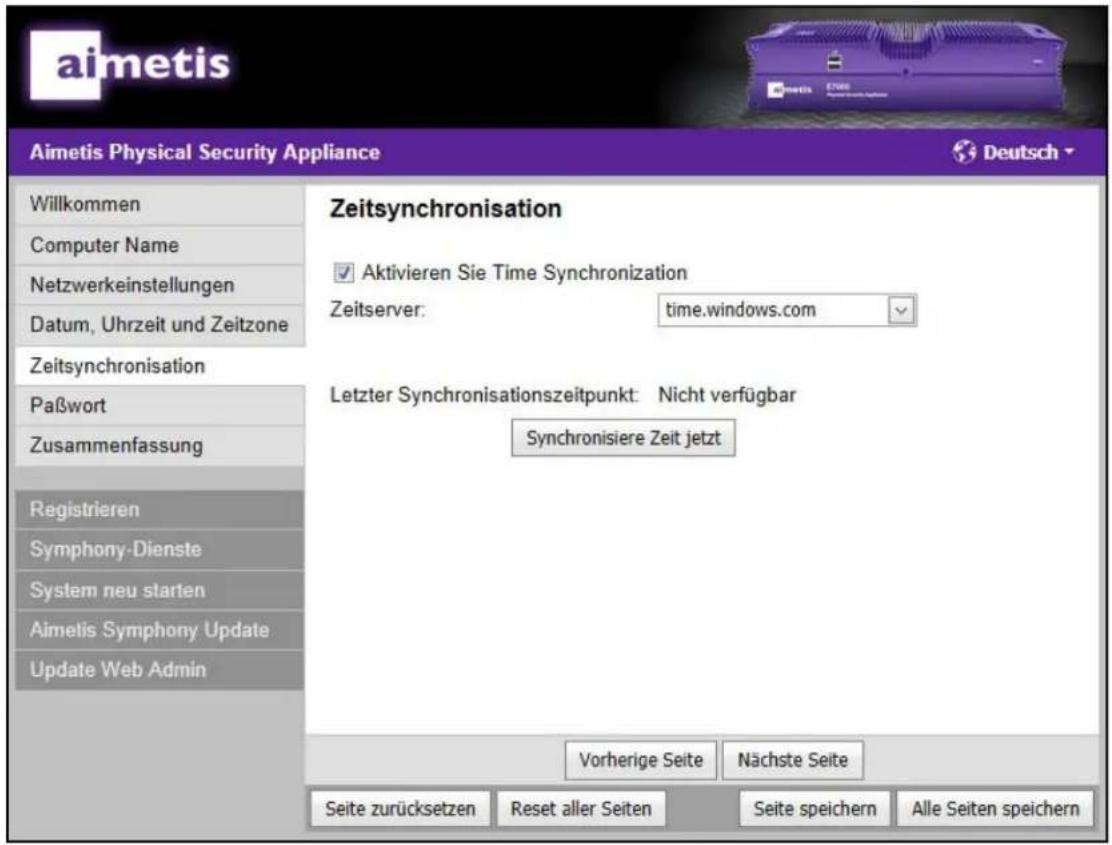Click Alle Seiten speichern button
The width and height of the screenshot is (1112, 845).
click(x=995, y=809)
